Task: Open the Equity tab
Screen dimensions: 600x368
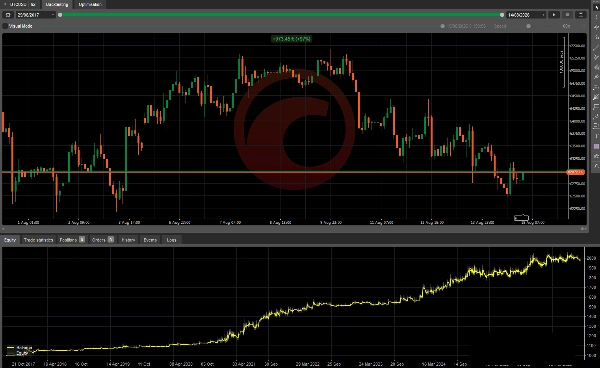Action: [10, 240]
